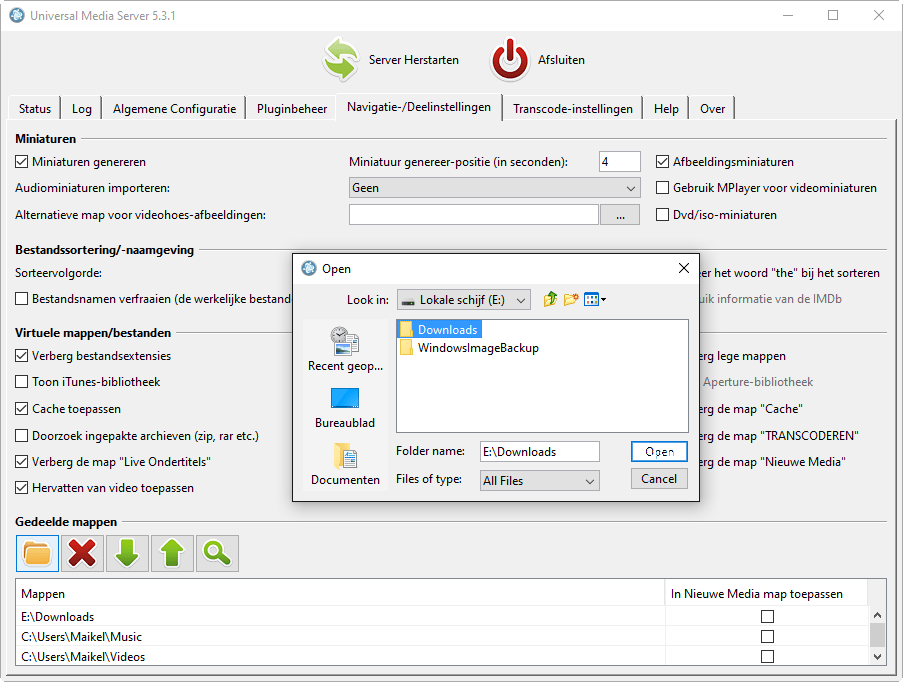Enable Bestandsnamen verfraaien checkbox

pyautogui.click(x=21, y=299)
